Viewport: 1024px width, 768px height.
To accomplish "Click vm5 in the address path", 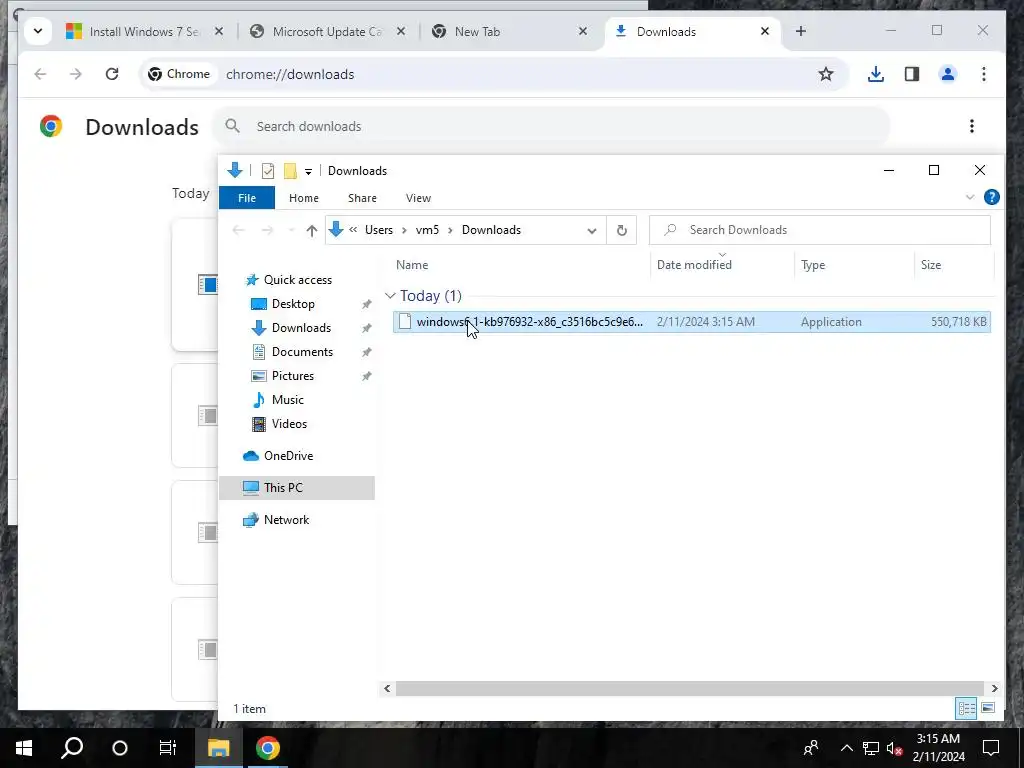I will (x=427, y=230).
